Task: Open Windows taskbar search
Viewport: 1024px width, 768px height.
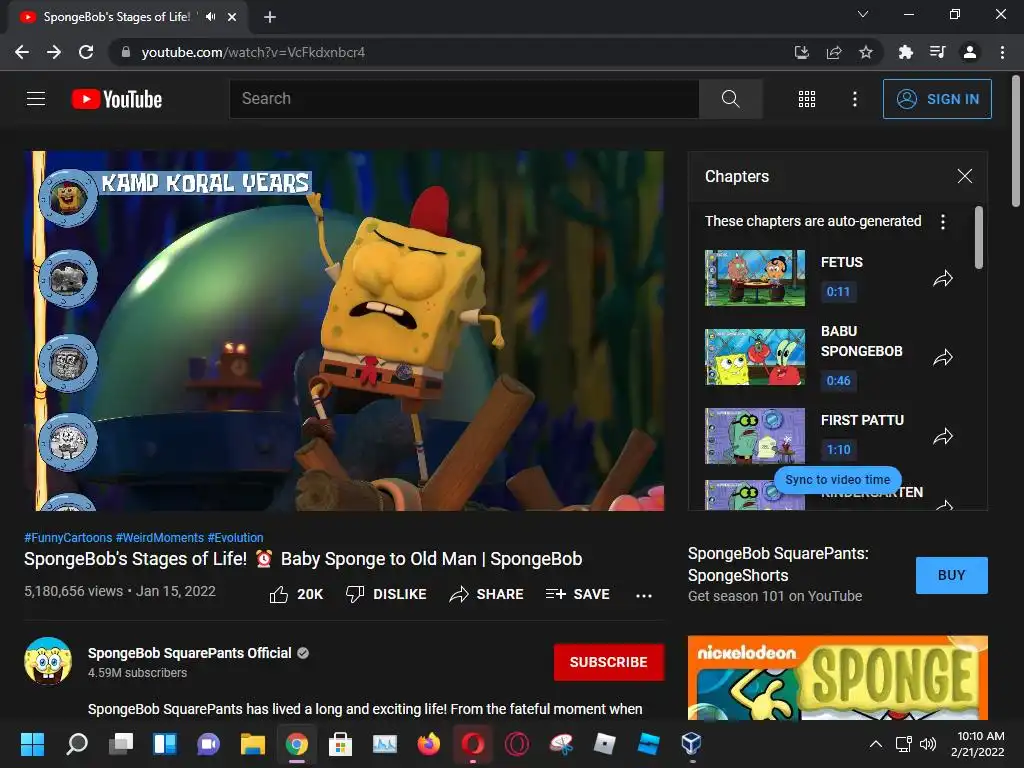Action: (x=77, y=743)
